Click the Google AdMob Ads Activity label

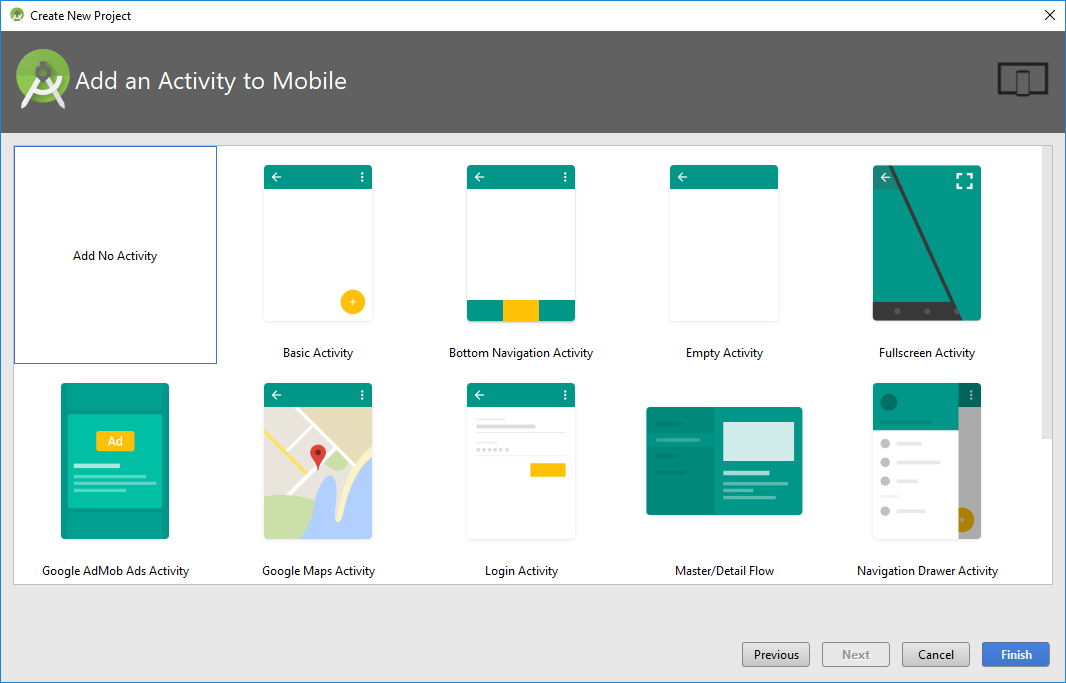pyautogui.click(x=116, y=571)
